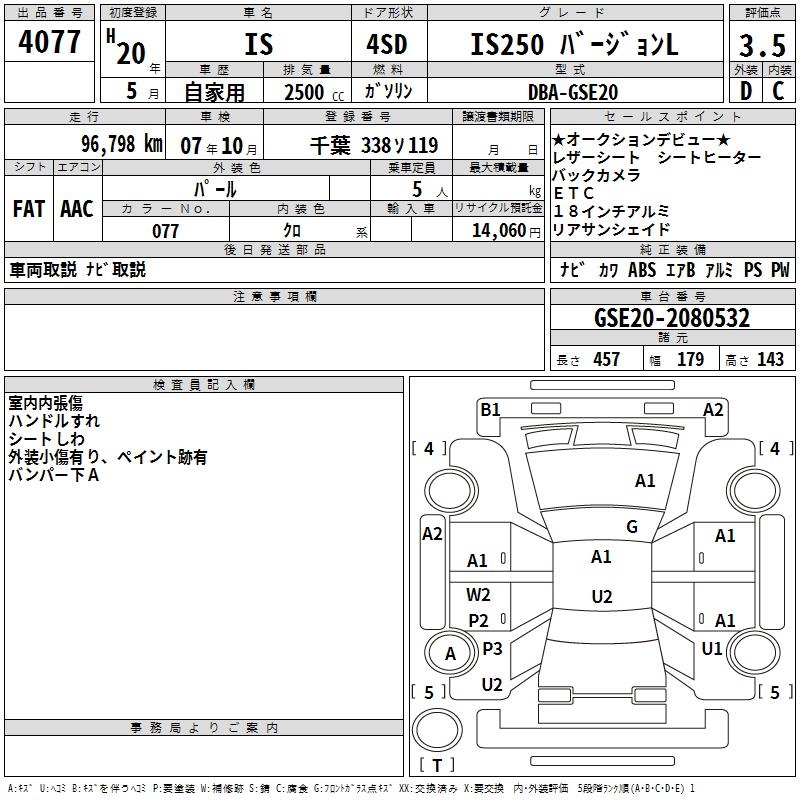Click the G windshield mark on diagram

(x=632, y=527)
